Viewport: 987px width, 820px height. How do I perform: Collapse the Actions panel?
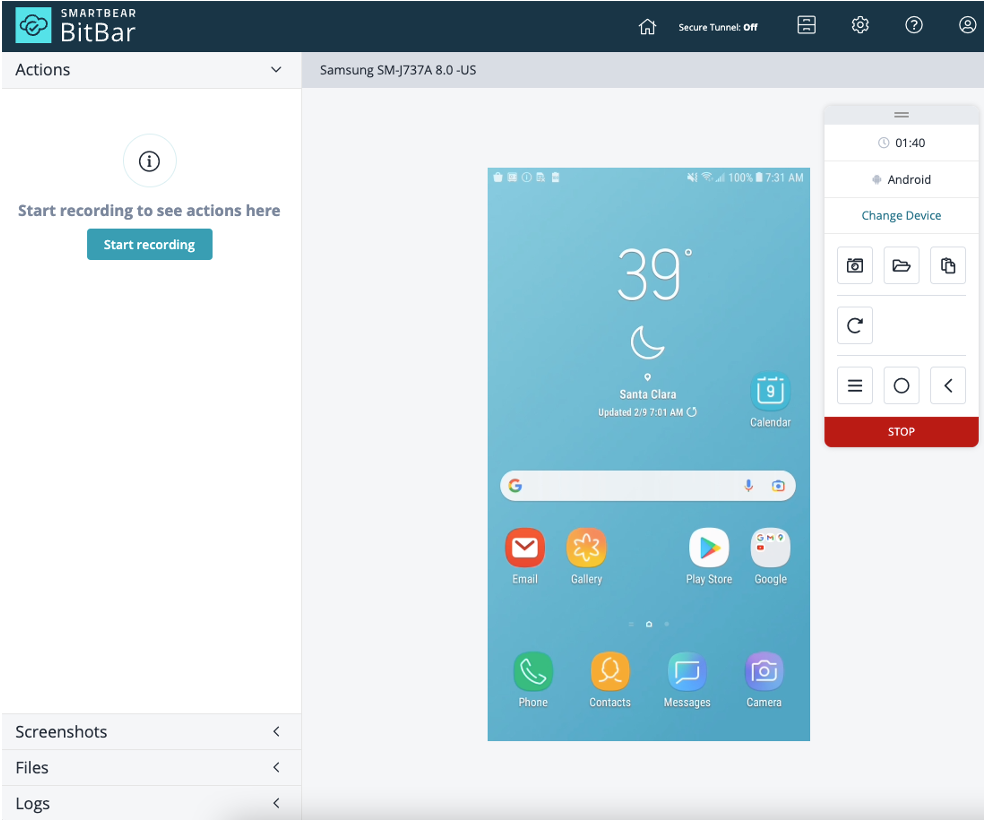point(277,70)
